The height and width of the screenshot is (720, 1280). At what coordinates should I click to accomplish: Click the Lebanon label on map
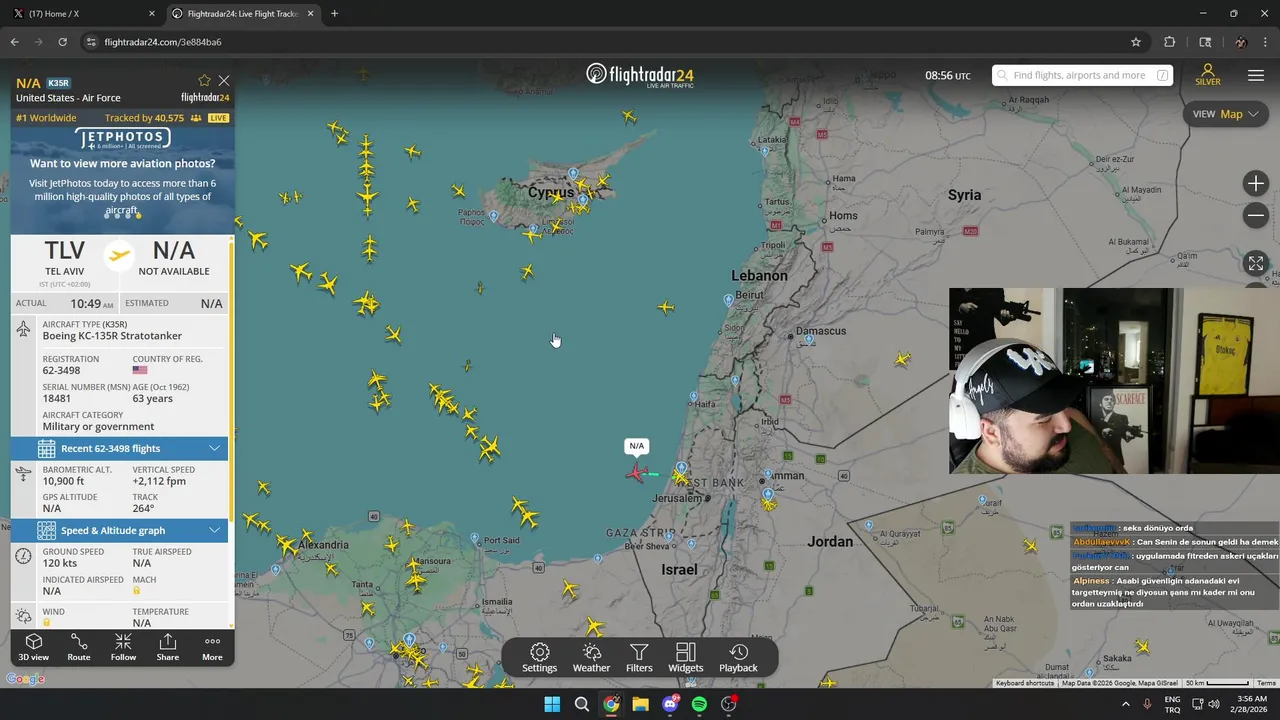click(760, 275)
